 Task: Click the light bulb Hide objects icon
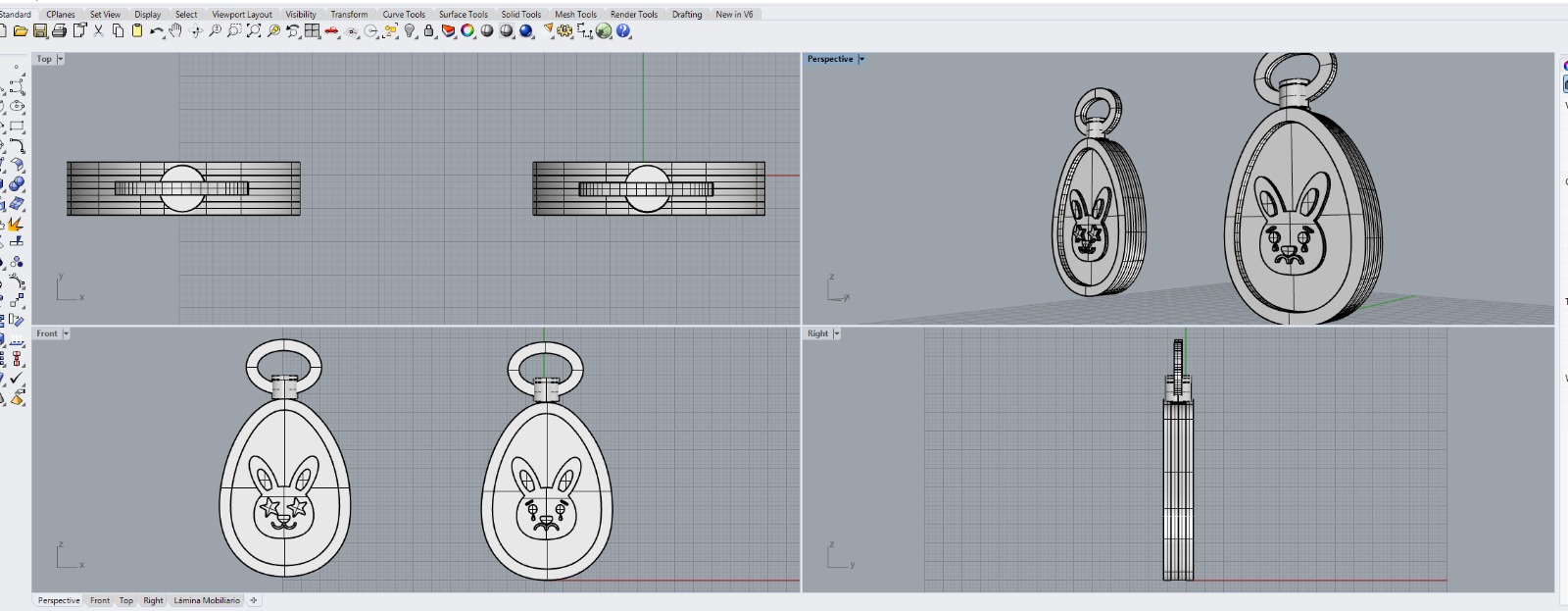pyautogui.click(x=410, y=31)
